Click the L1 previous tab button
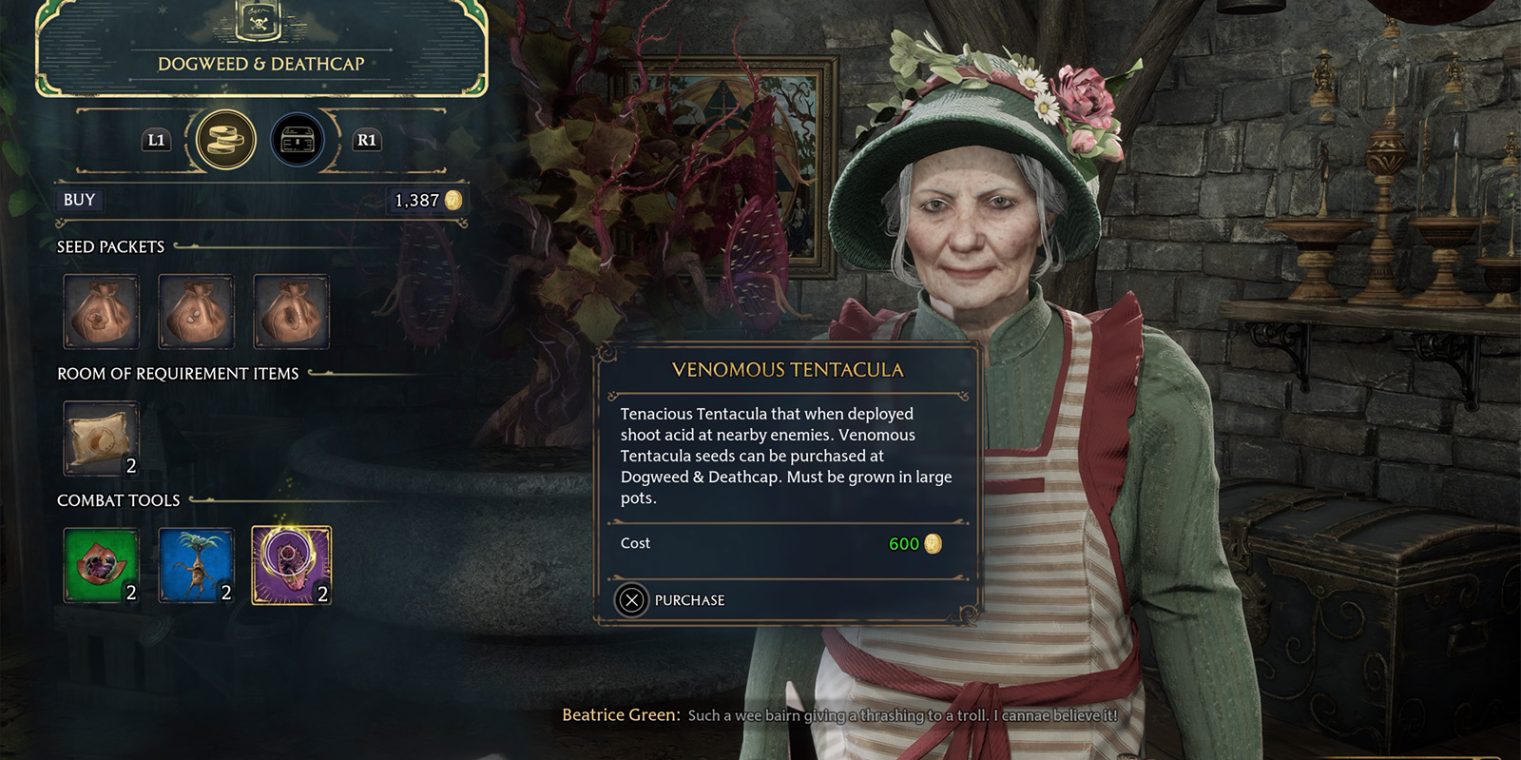The height and width of the screenshot is (760, 1521). coord(156,140)
